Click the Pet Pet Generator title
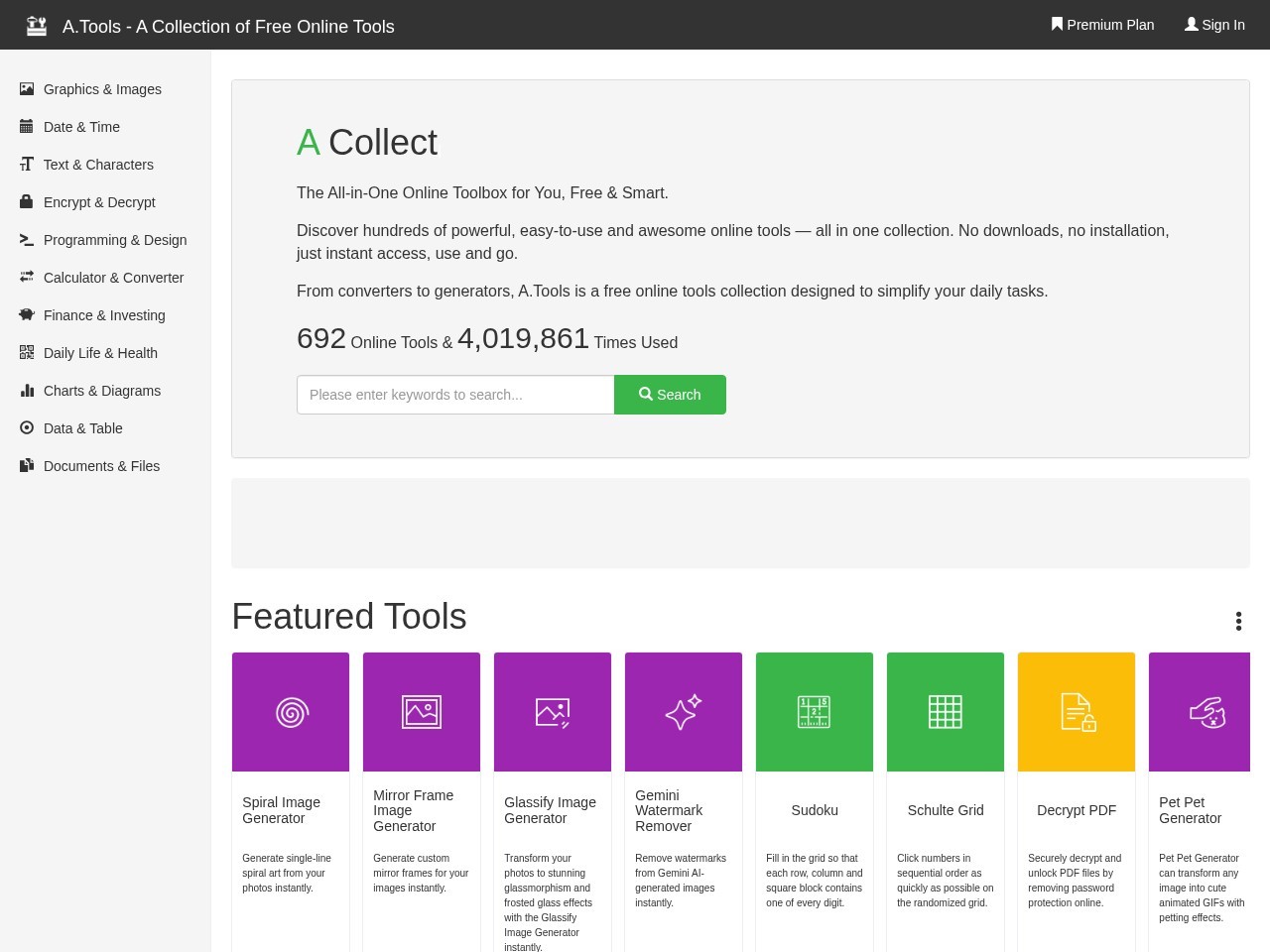The height and width of the screenshot is (952, 1270). pos(1190,810)
